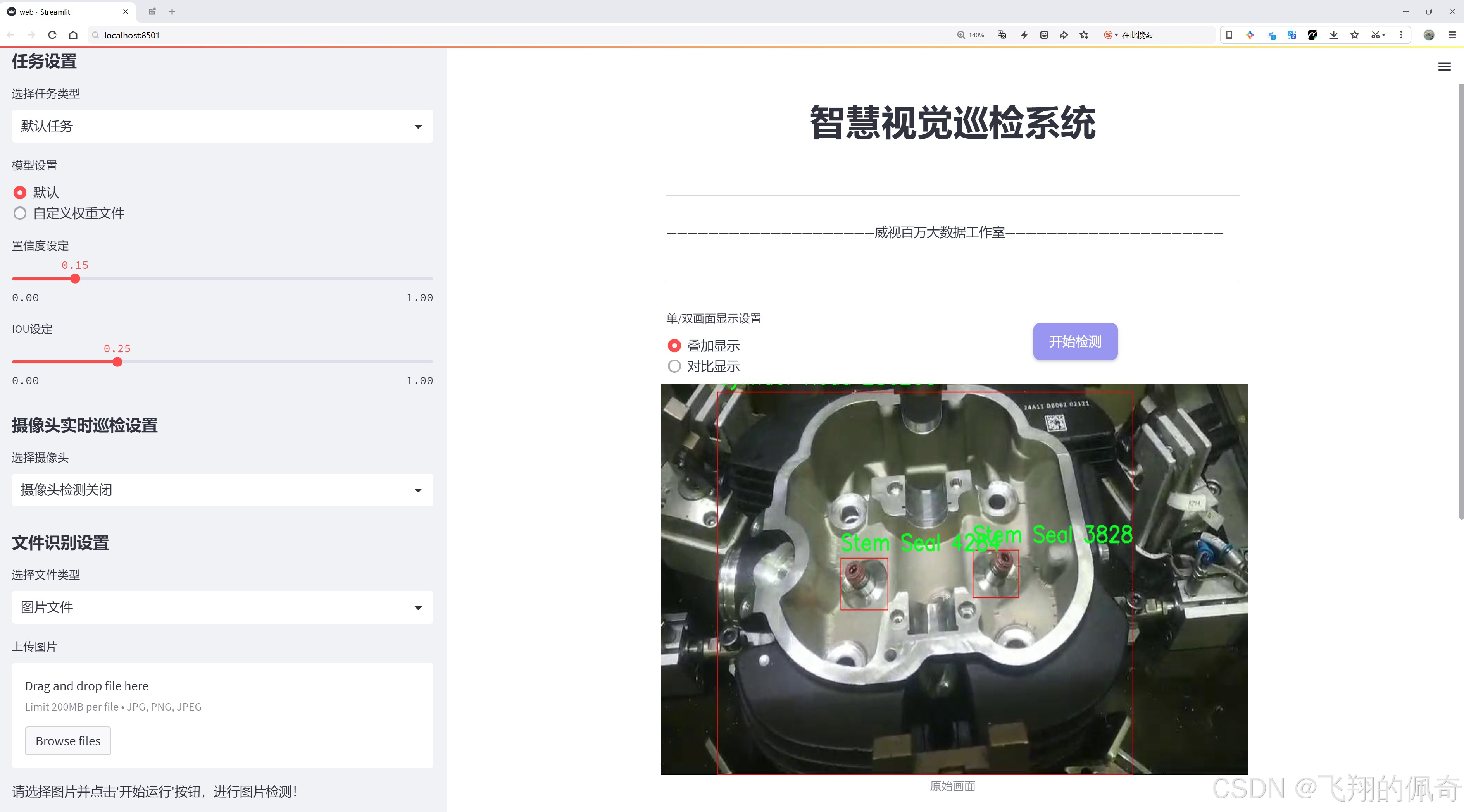Click the confidence slider handle at 0.15
The width and height of the screenshot is (1464, 812).
(75, 279)
